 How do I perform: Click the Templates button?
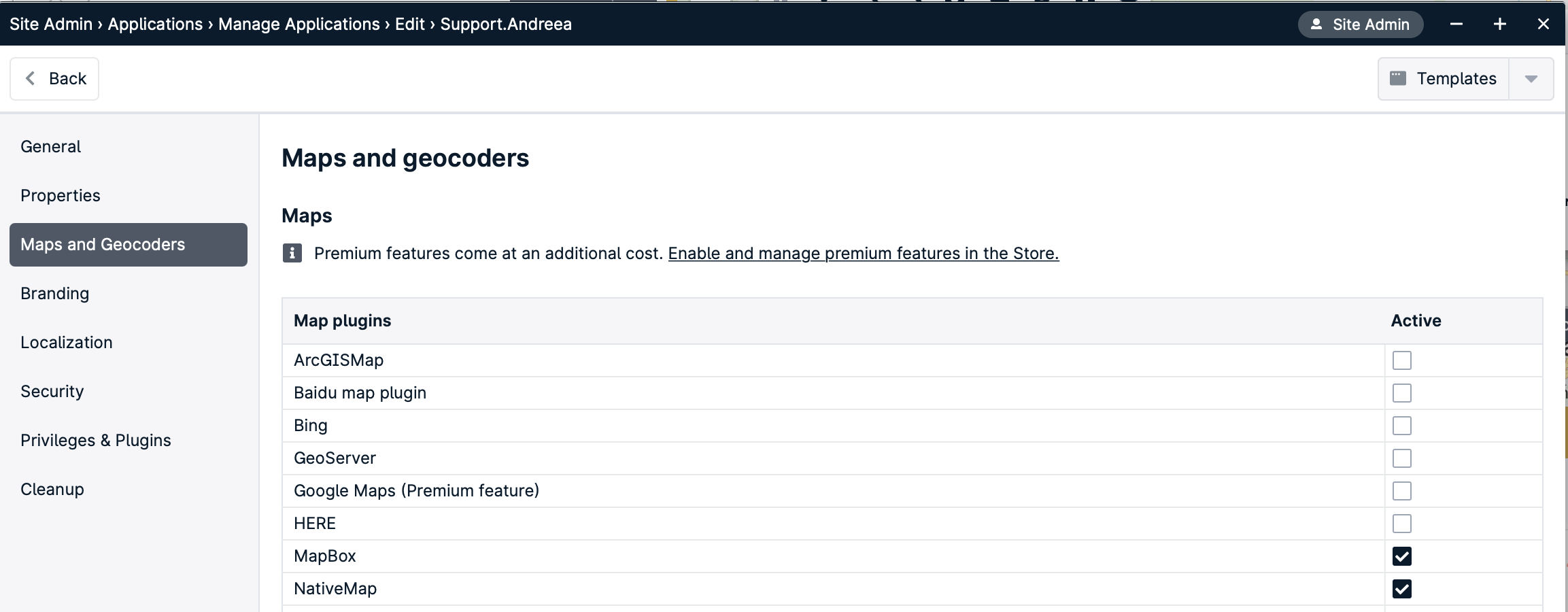point(1444,79)
